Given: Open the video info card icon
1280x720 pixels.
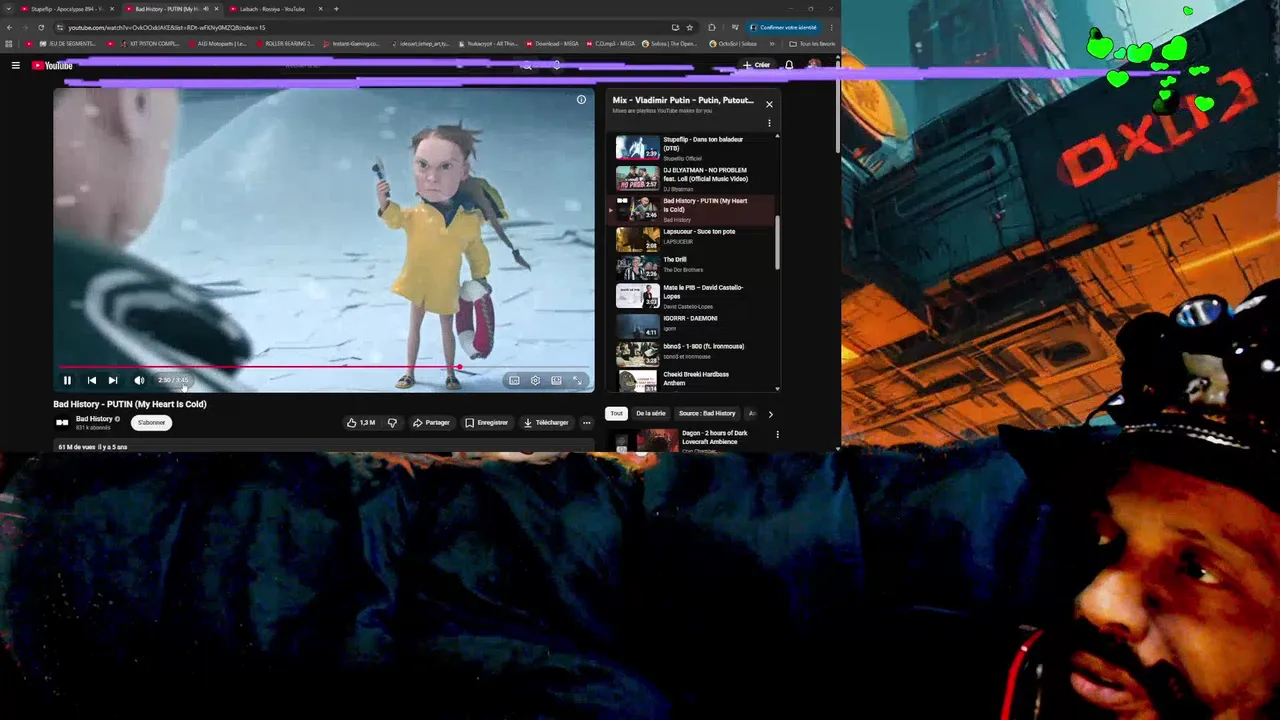Looking at the screenshot, I should click(581, 100).
